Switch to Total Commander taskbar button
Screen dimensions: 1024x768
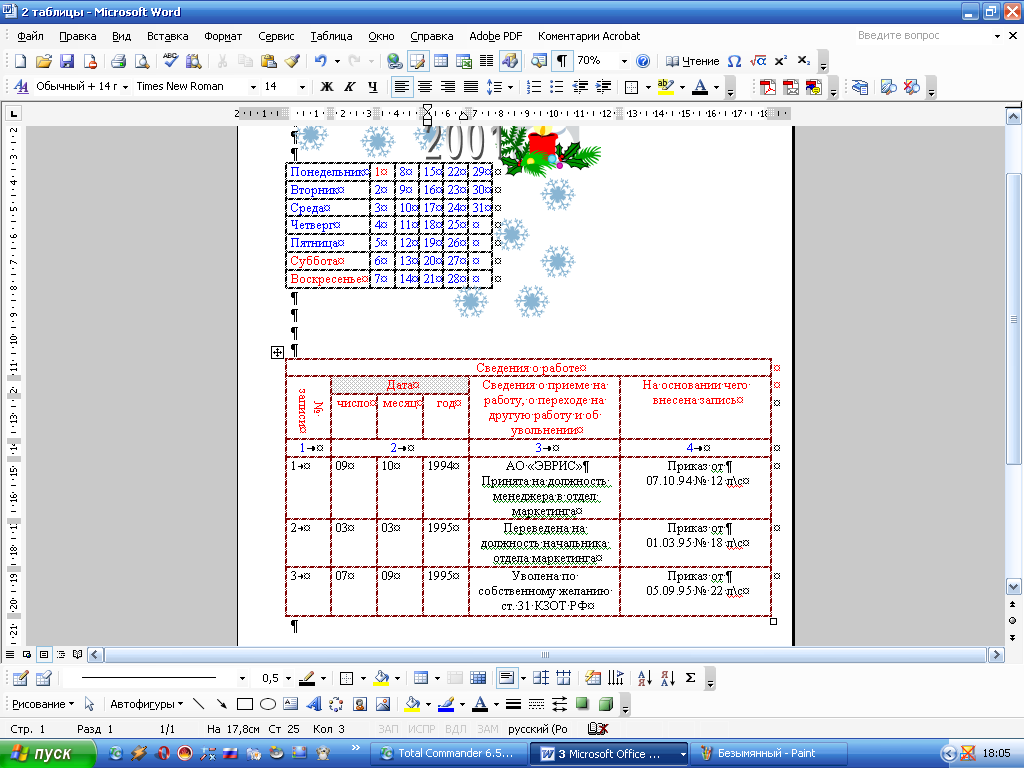447,754
